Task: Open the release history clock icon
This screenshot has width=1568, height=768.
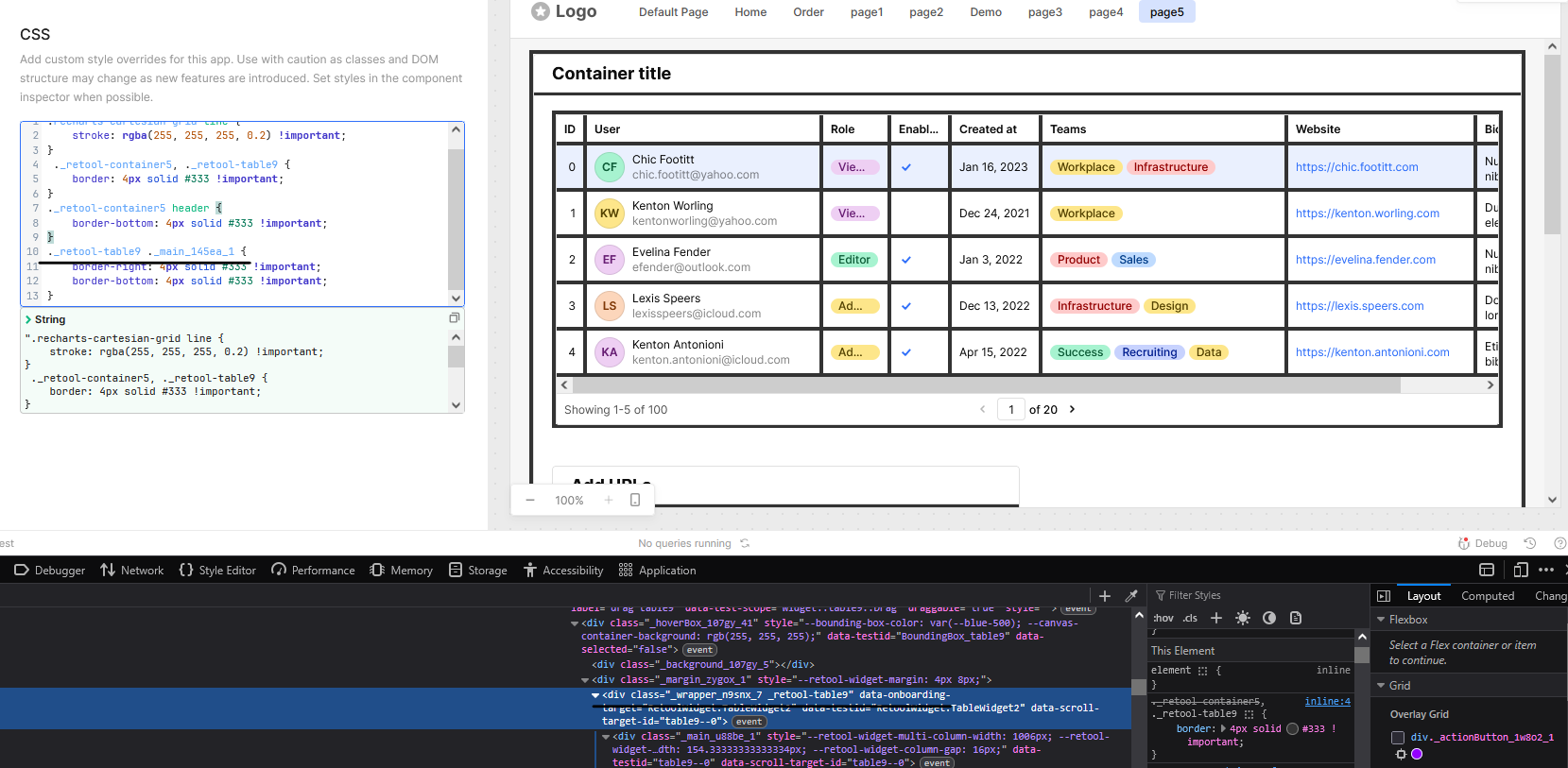Action: 1530,543
